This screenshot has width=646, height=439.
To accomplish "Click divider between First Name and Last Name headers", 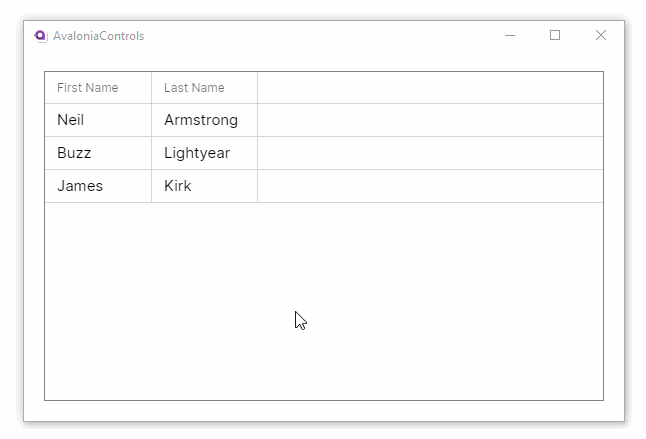I will (151, 88).
